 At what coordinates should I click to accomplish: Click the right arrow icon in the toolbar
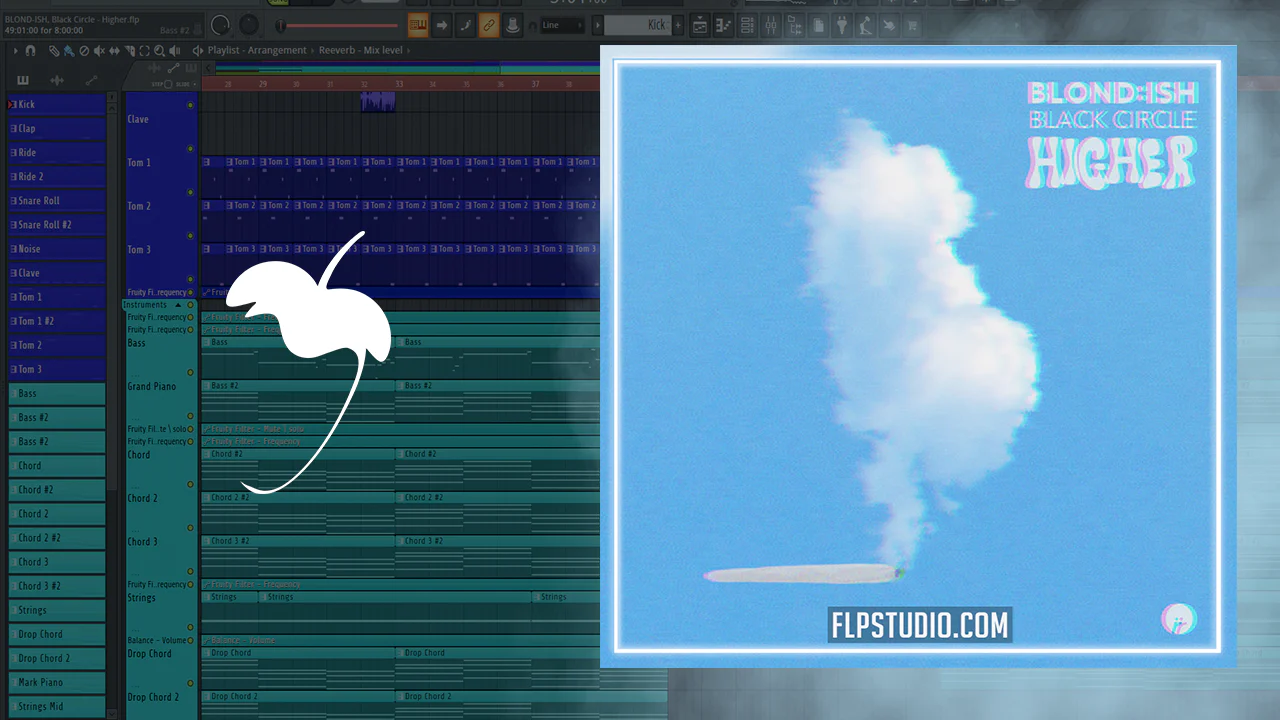coord(442,25)
